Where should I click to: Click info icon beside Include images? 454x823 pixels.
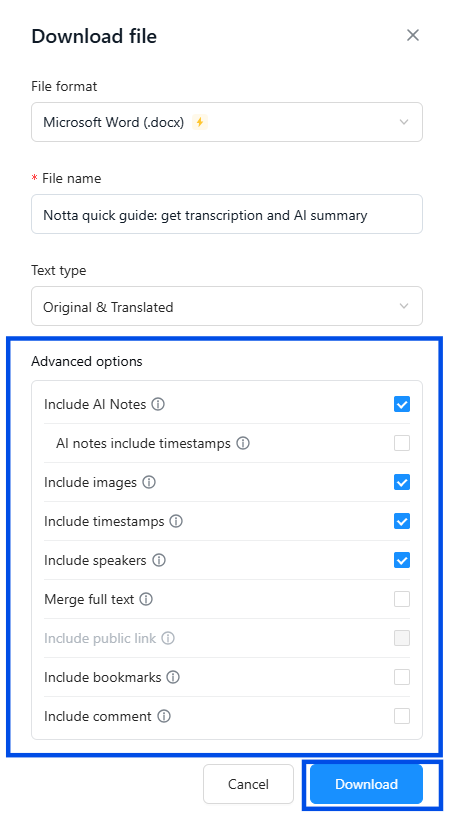pos(149,482)
